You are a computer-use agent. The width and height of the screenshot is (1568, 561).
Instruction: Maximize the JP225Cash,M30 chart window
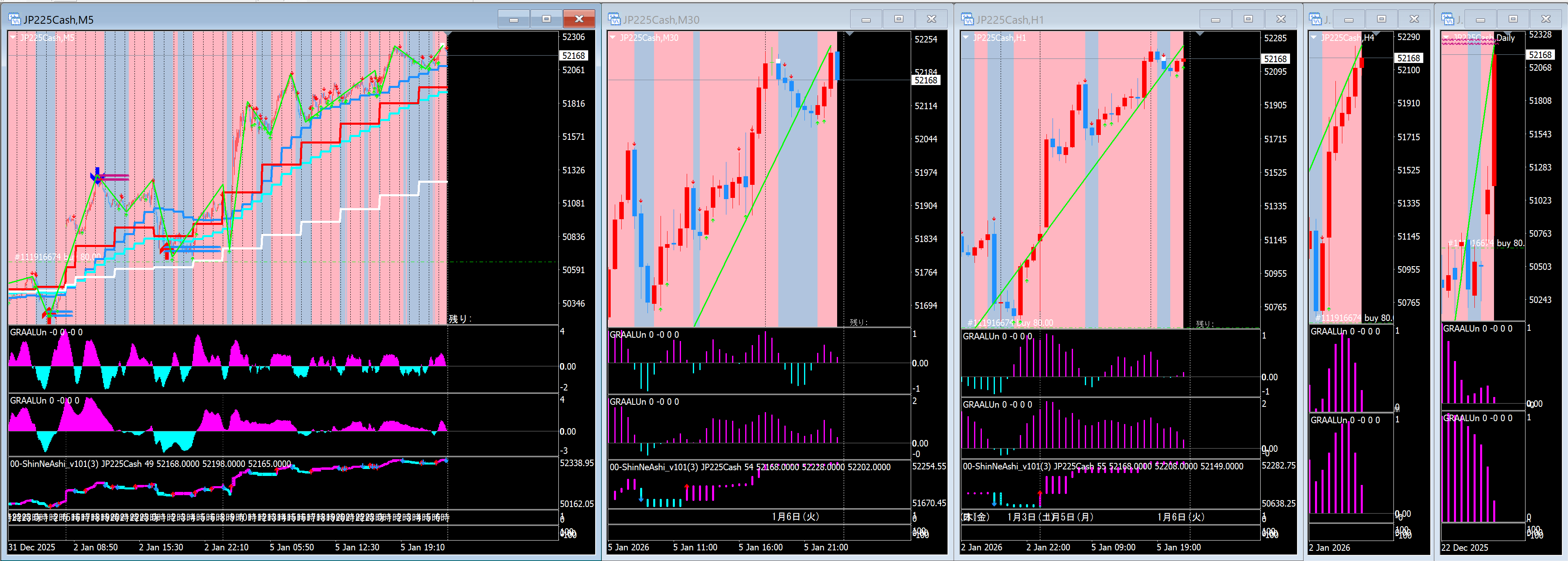898,20
